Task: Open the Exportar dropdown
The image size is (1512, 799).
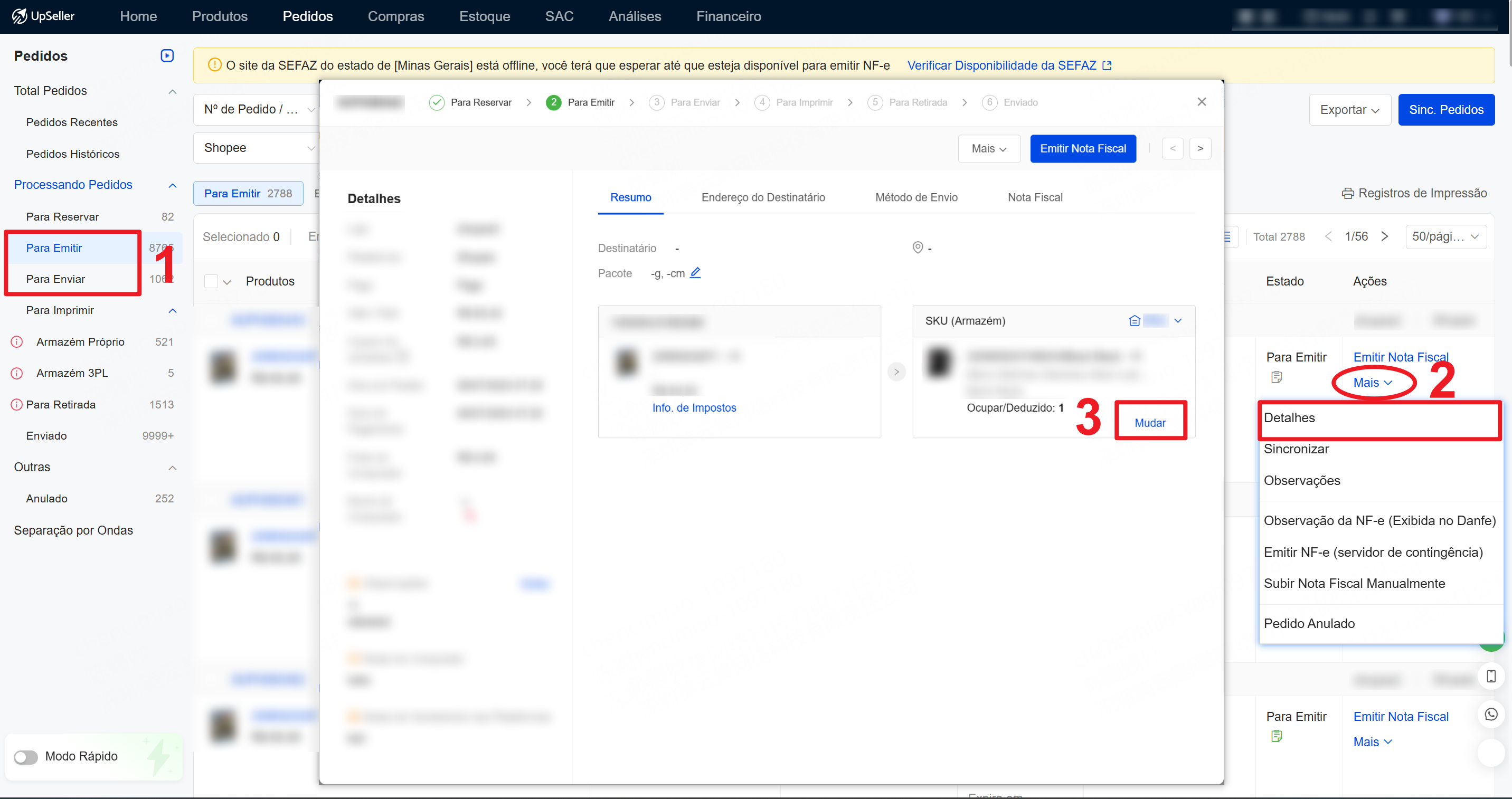Action: (x=1349, y=110)
